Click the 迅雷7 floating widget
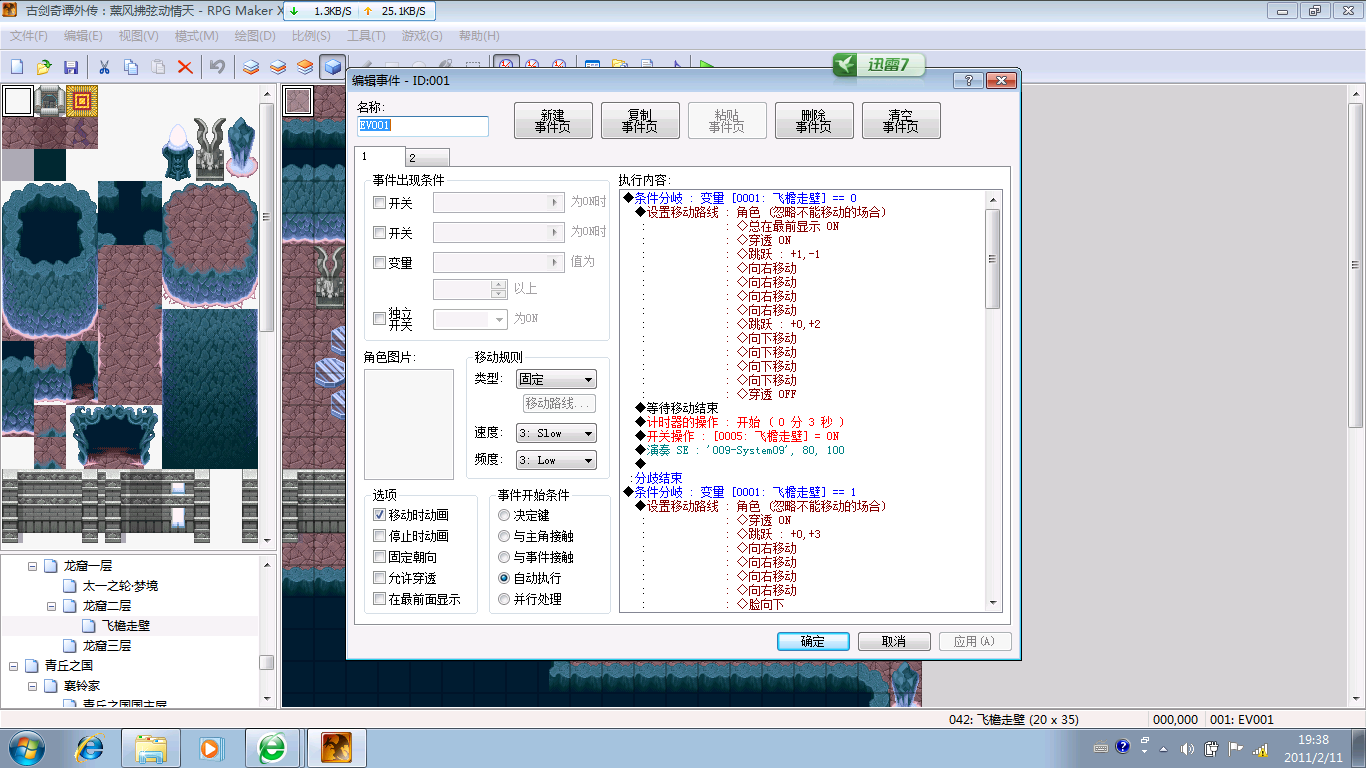The image size is (1366, 768). pyautogui.click(x=879, y=65)
